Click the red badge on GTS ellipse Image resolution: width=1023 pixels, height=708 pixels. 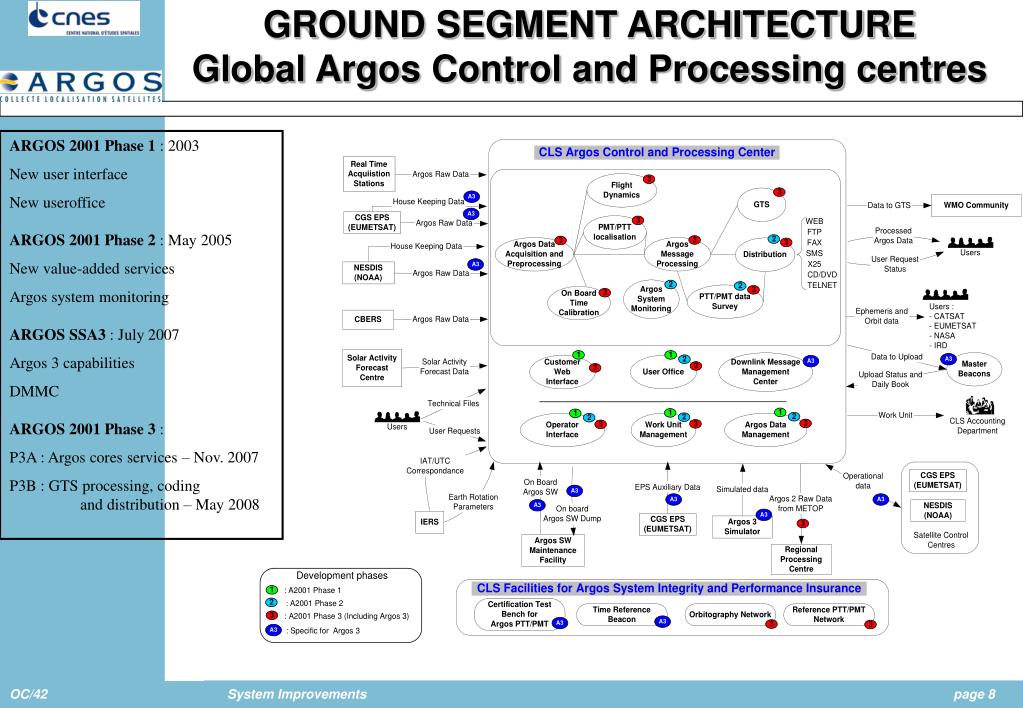point(779,192)
